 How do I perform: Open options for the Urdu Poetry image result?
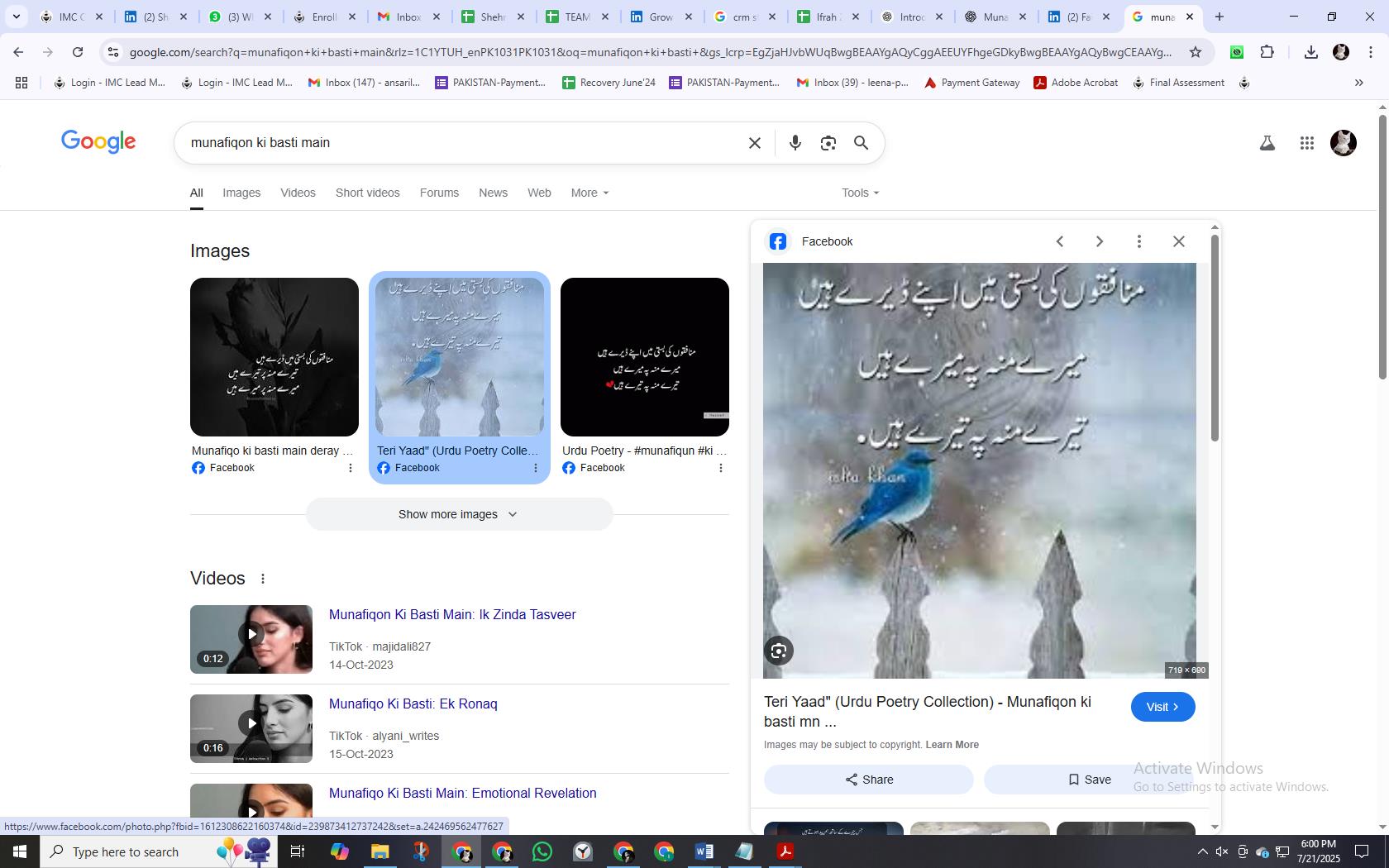click(x=720, y=468)
